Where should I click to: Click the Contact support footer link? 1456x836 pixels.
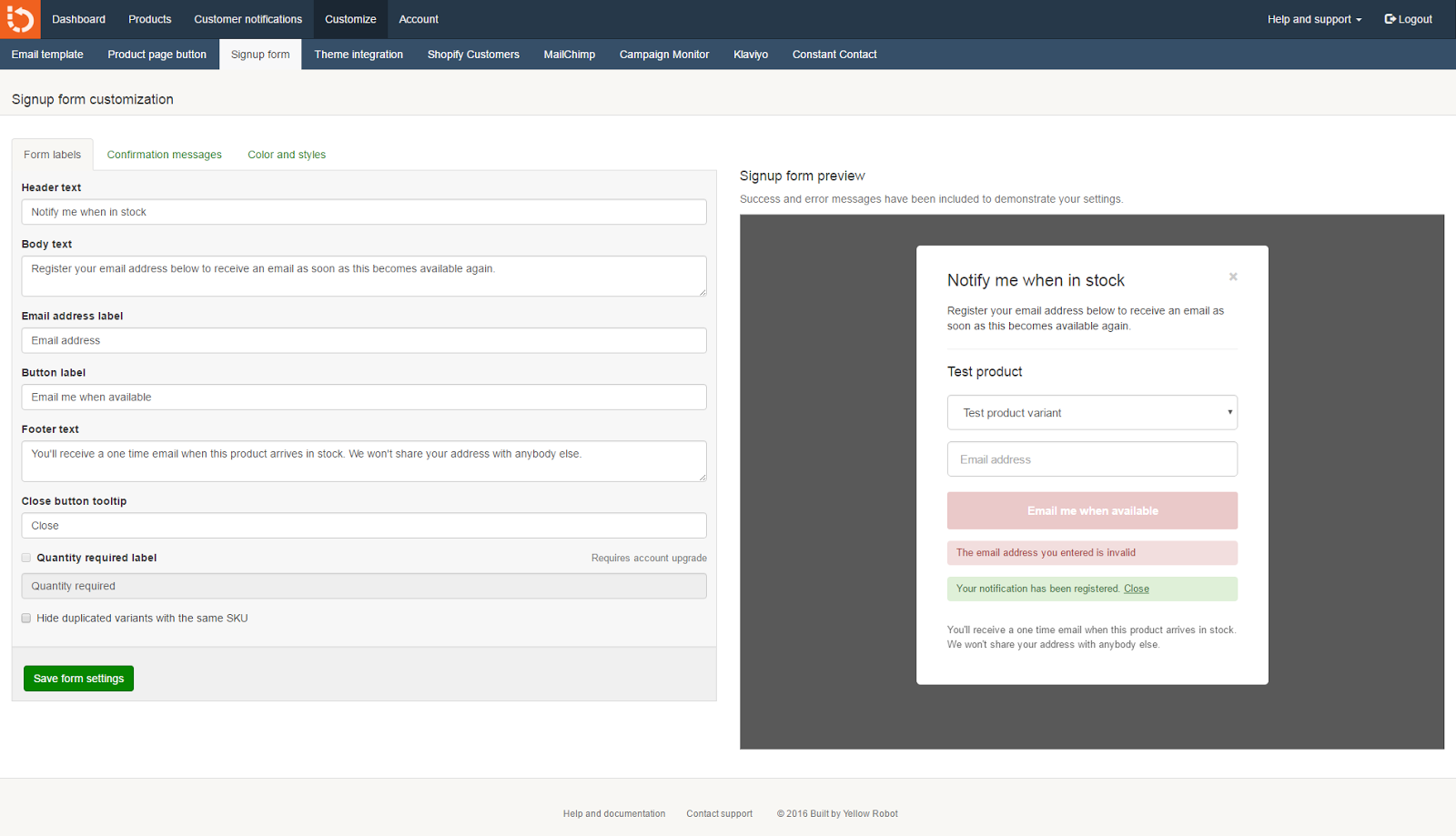pyautogui.click(x=719, y=814)
